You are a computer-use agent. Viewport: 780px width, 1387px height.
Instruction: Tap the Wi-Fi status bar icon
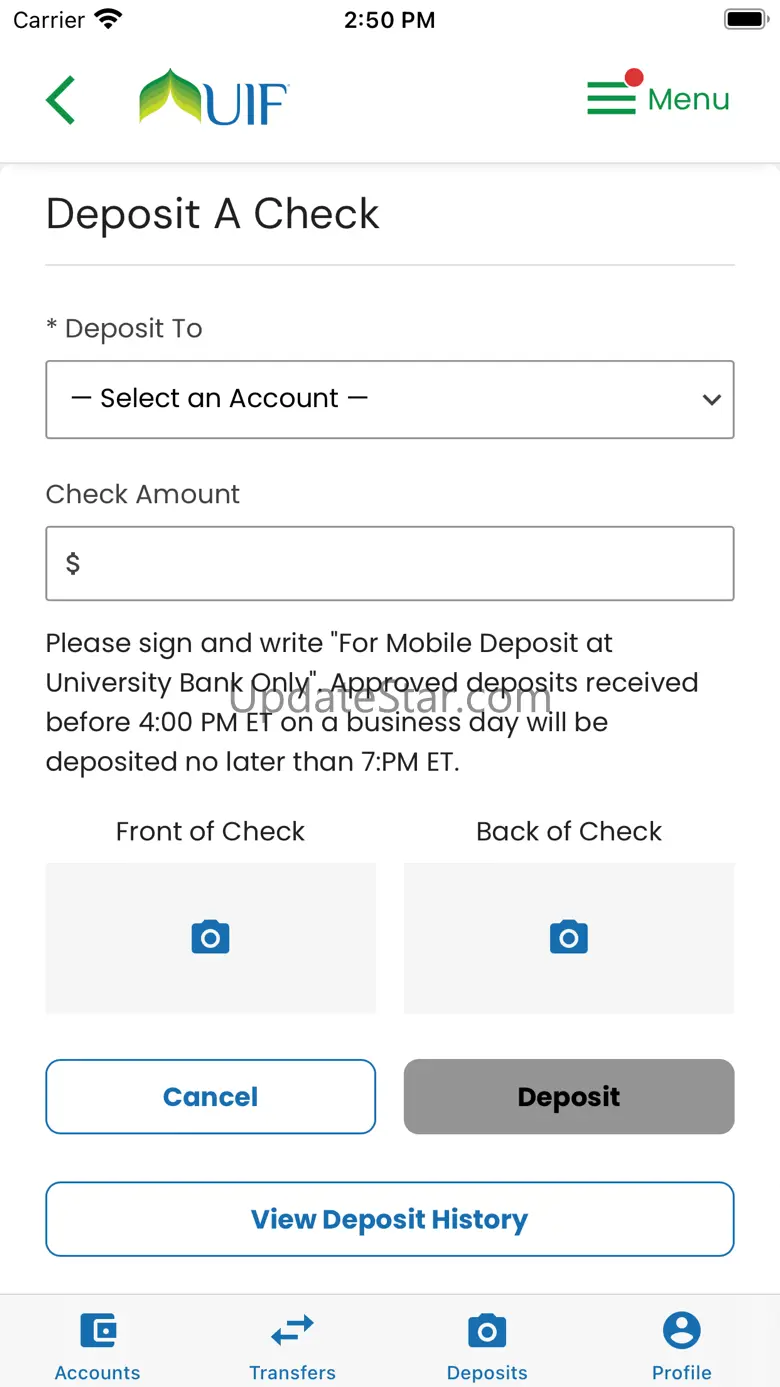[x=107, y=19]
